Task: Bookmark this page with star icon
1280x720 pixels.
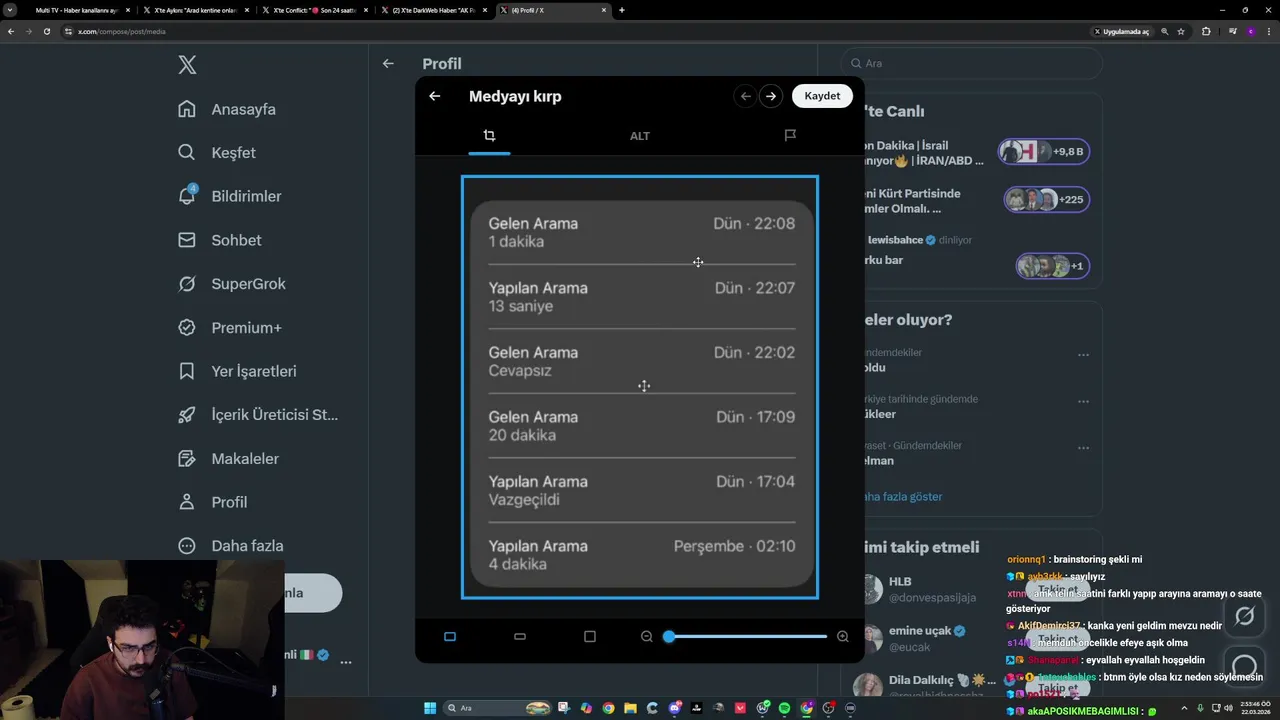Action: pos(1181,31)
